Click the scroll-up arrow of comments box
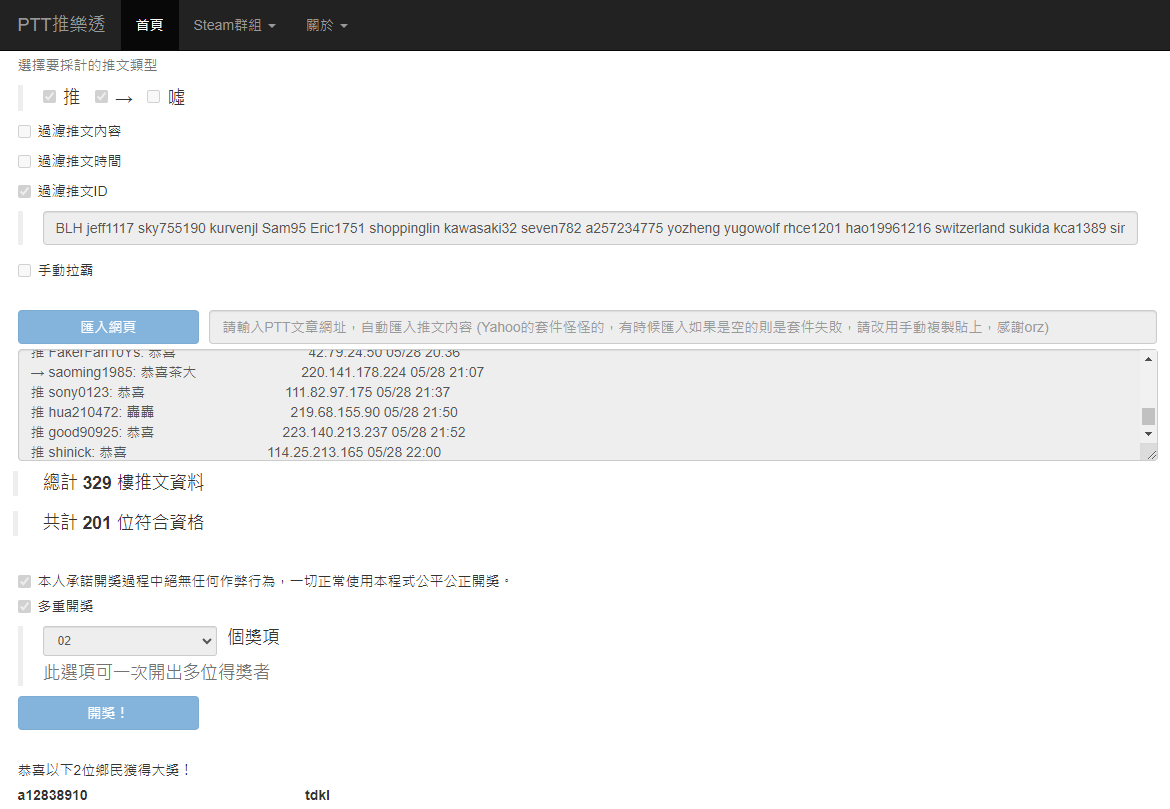This screenshot has height=809, width=1170. (x=1148, y=359)
